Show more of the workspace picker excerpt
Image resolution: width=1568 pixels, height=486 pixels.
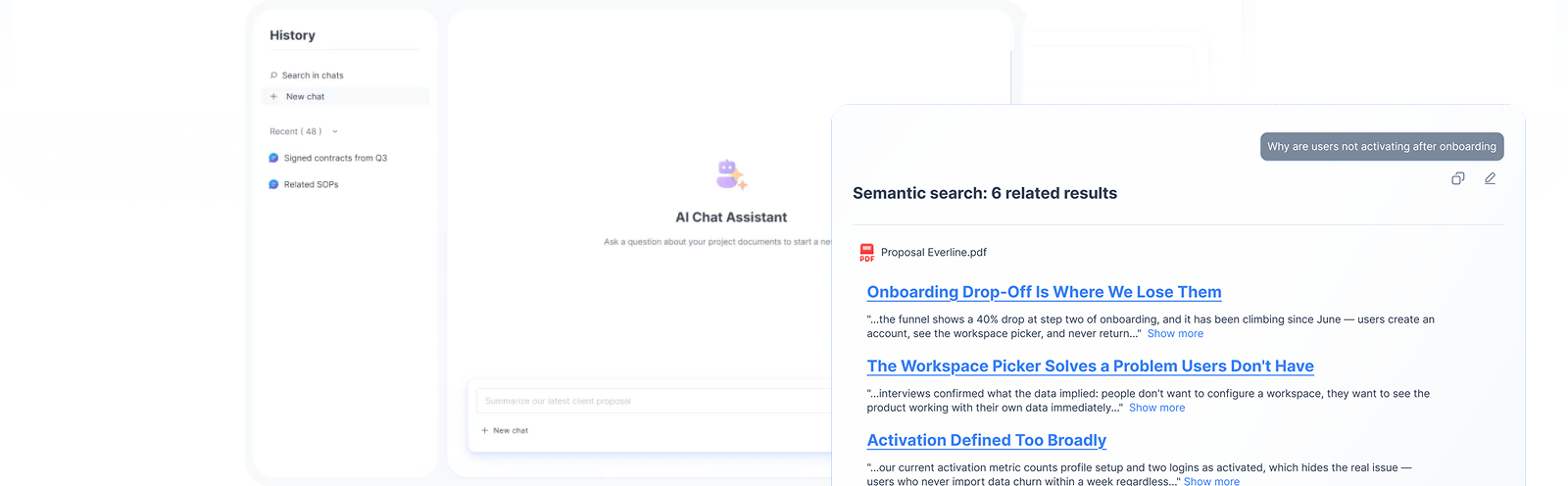[1156, 409]
